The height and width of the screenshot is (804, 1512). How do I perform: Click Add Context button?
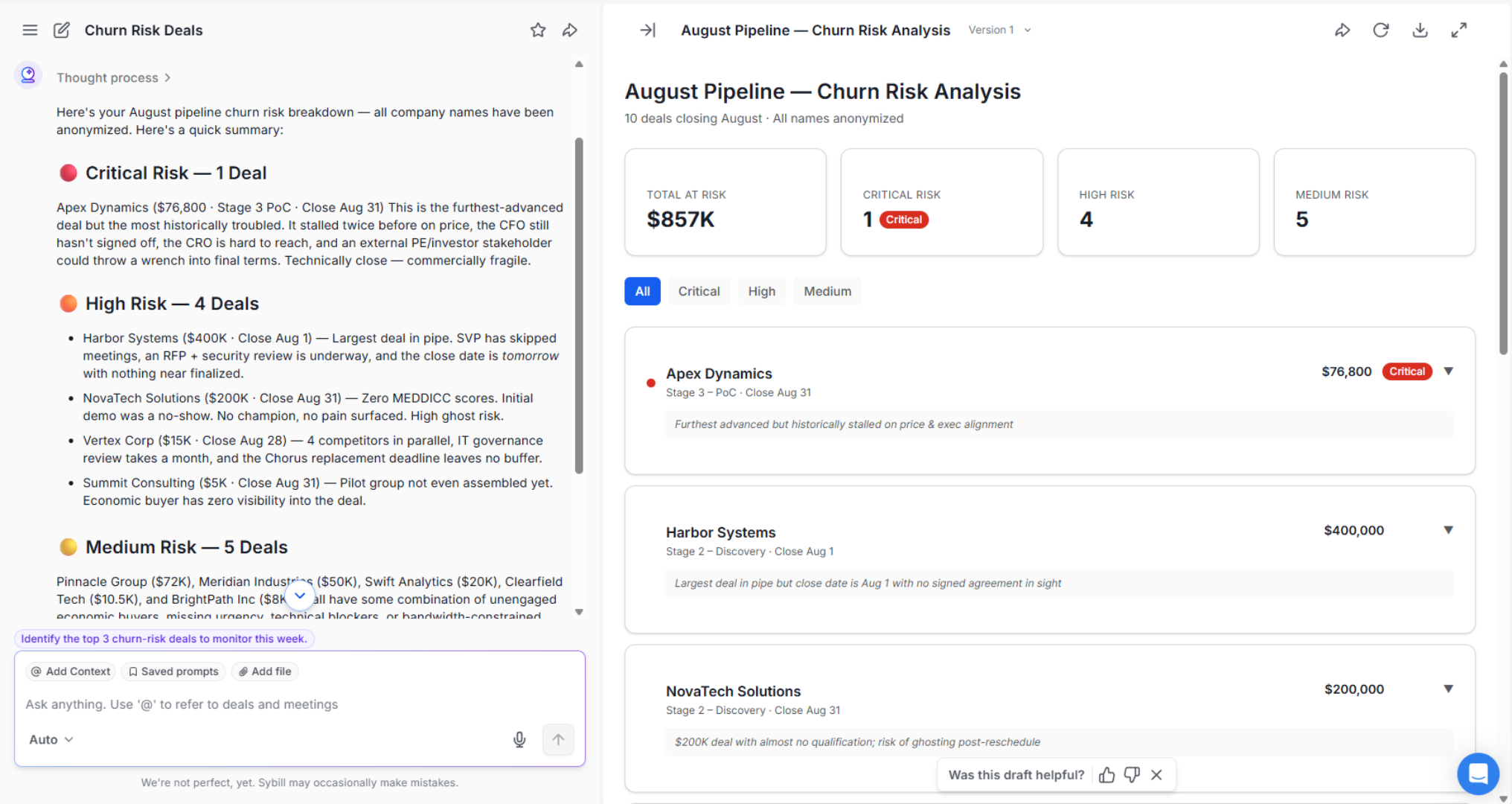(71, 671)
